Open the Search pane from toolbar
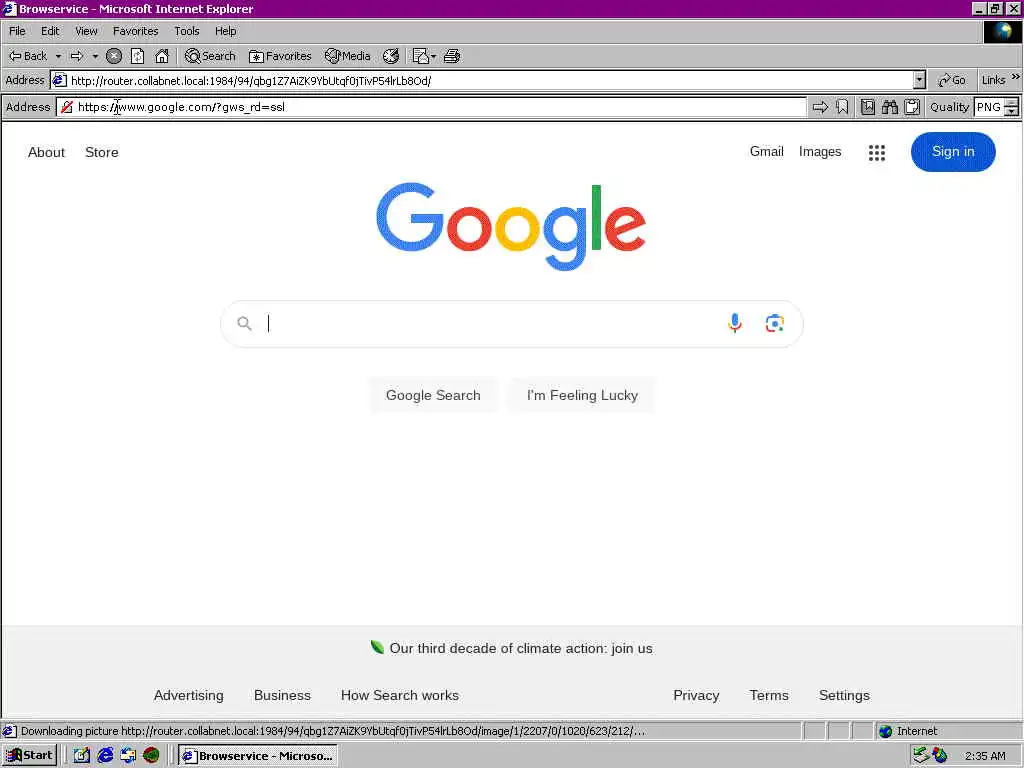Viewport: 1024px width, 768px height. (210, 56)
